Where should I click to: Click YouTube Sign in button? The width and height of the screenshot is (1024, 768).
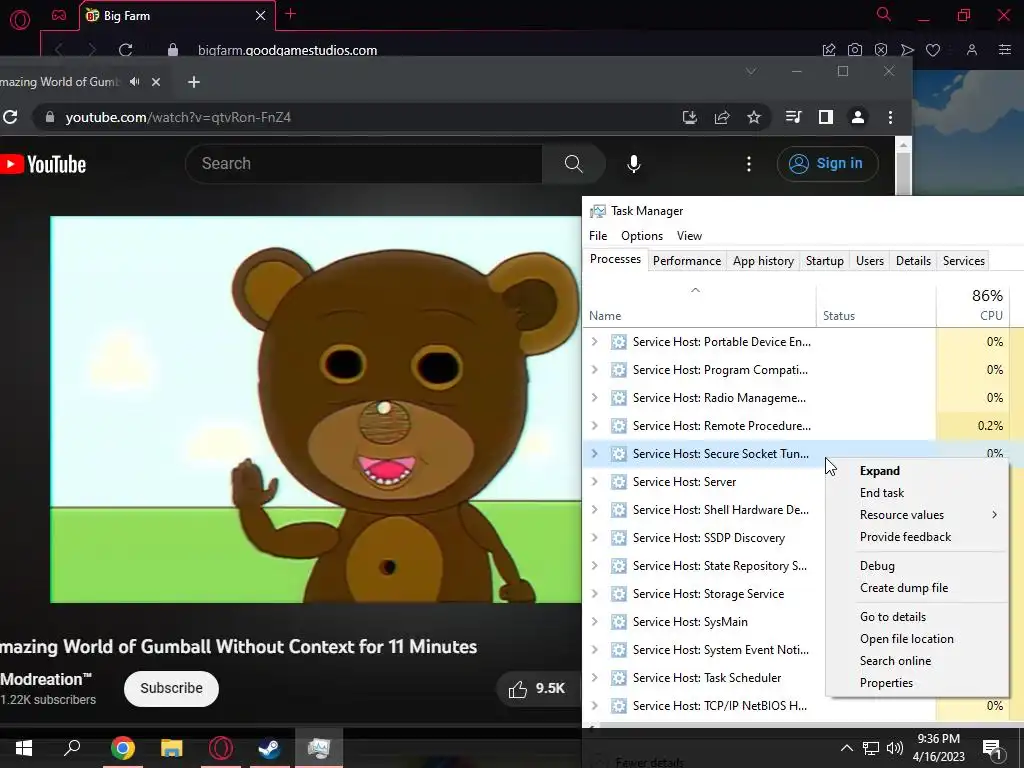[x=827, y=163]
